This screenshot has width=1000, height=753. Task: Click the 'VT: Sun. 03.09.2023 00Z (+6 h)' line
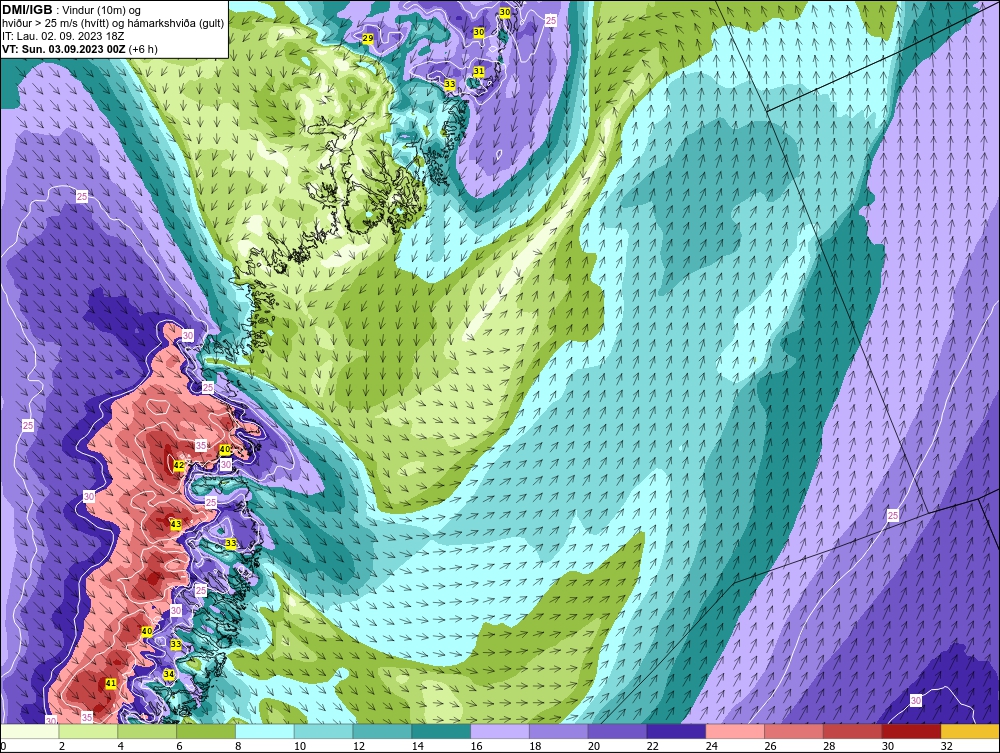pos(80,49)
